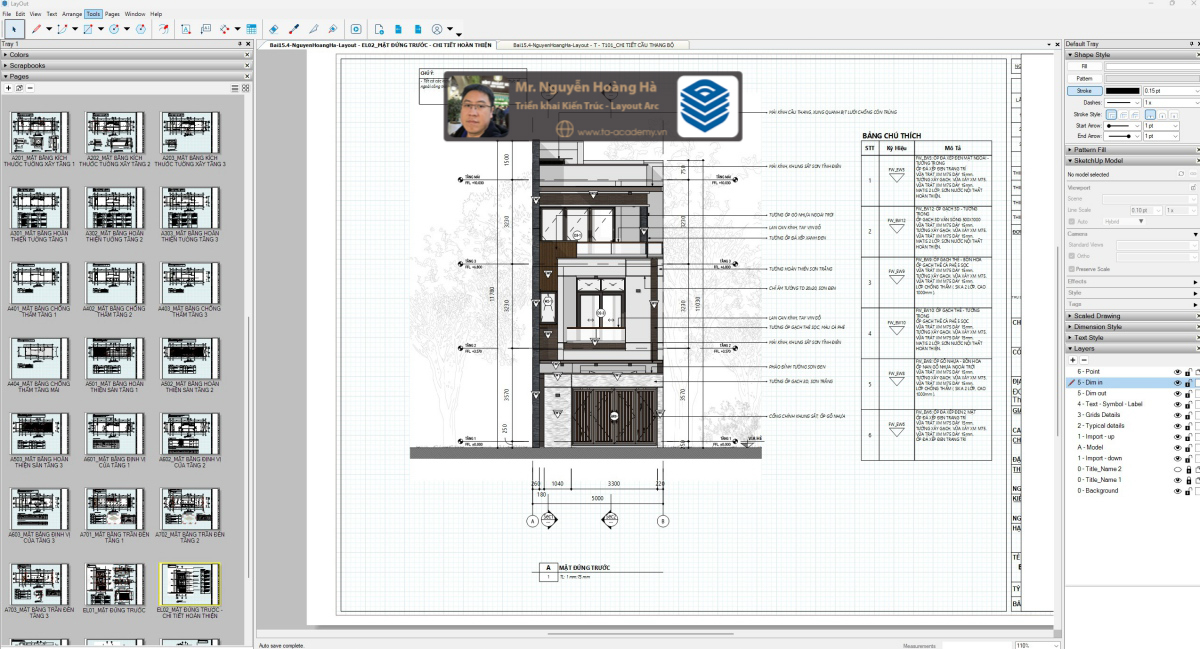This screenshot has height=649, width=1200.
Task: Toggle the Fill button
Action: coord(1084,66)
